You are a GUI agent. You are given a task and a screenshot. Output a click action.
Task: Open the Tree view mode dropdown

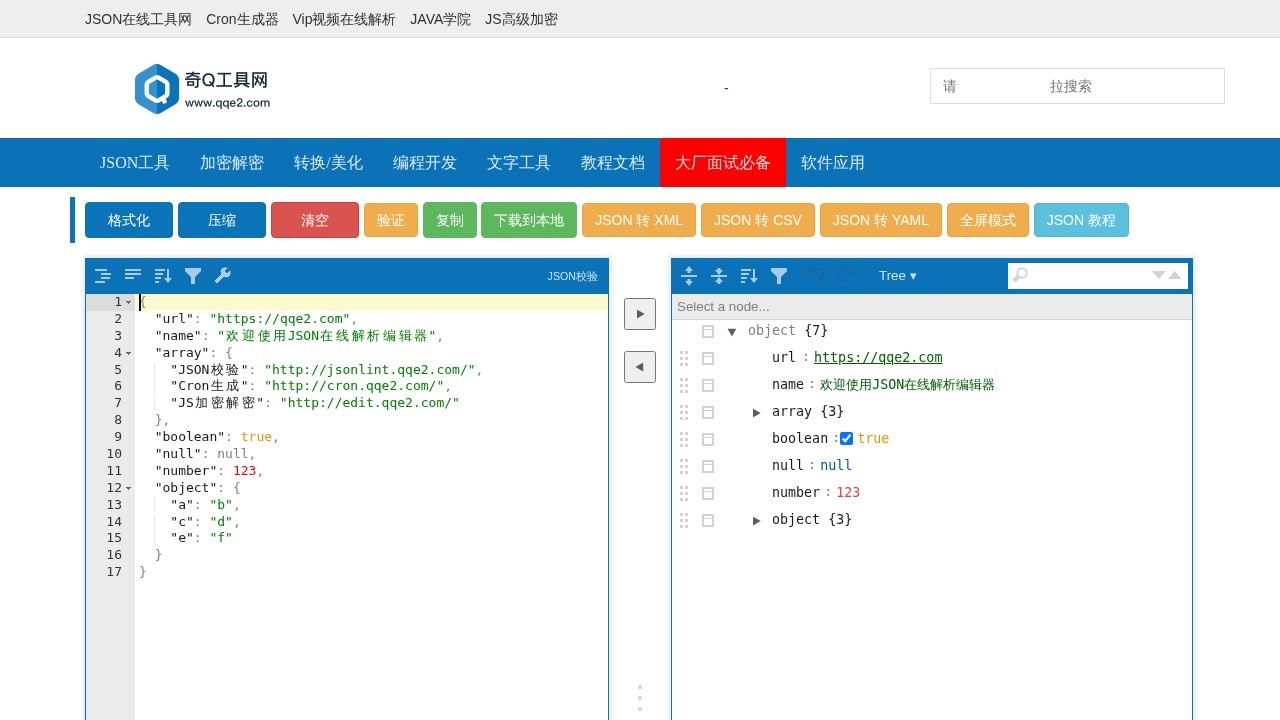[x=897, y=275]
